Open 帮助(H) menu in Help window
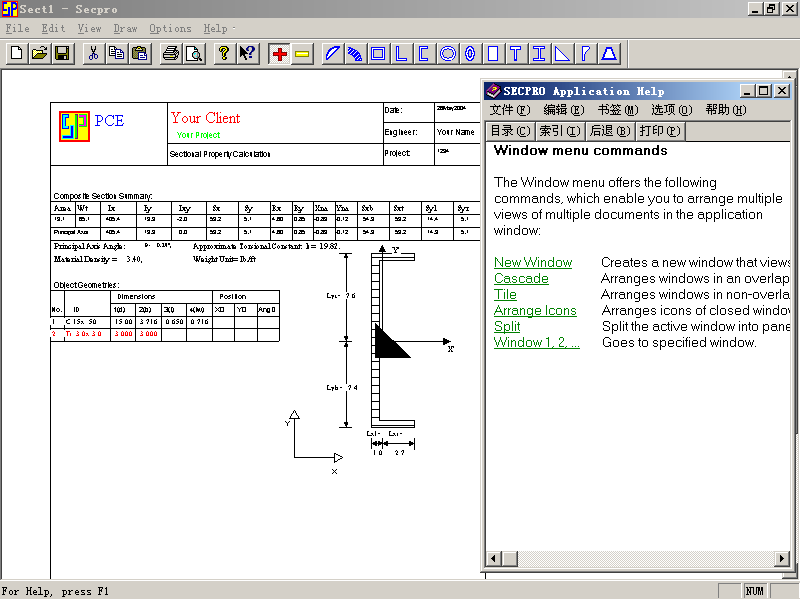This screenshot has height=600, width=800. (x=726, y=110)
